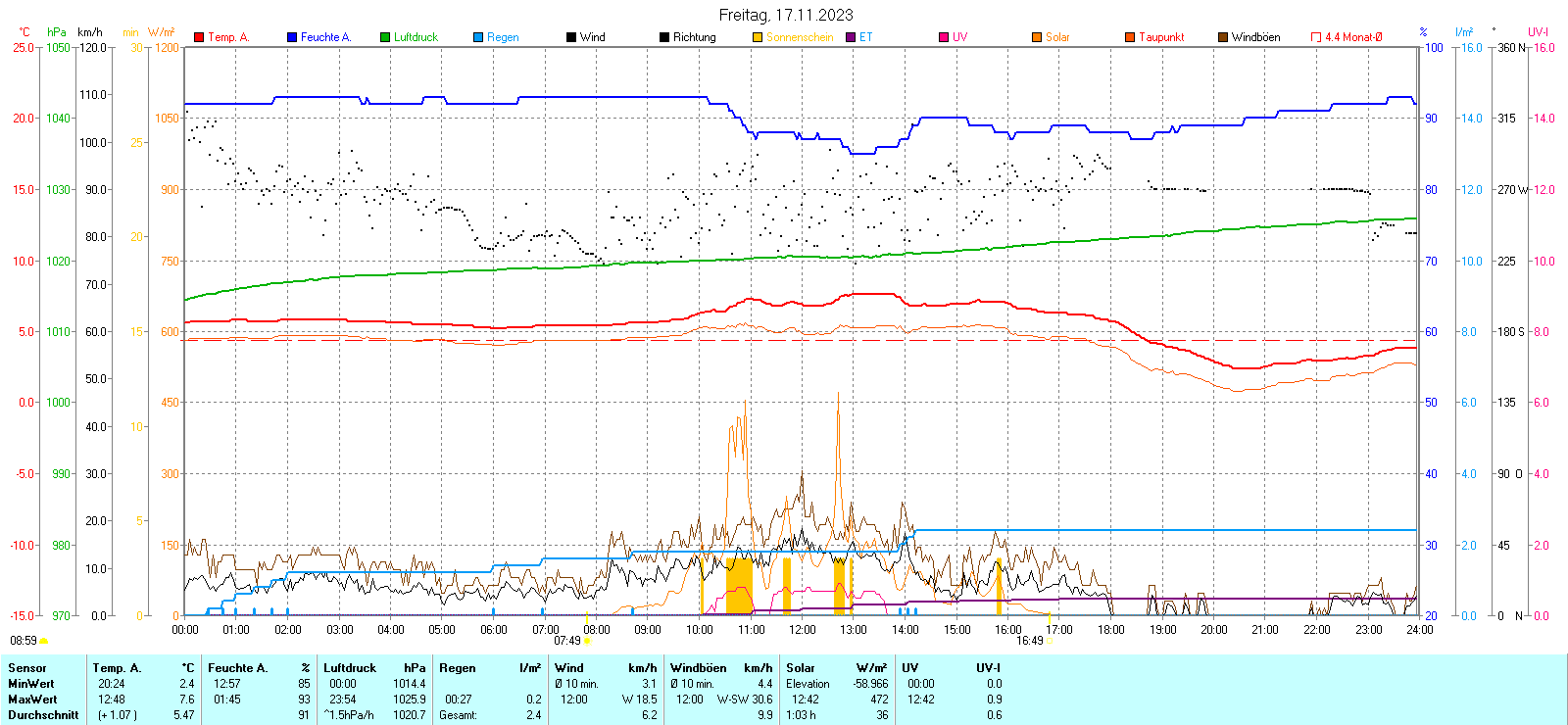Click the MaxWert row label
Image resolution: width=1568 pixels, height=725 pixels.
[32, 700]
